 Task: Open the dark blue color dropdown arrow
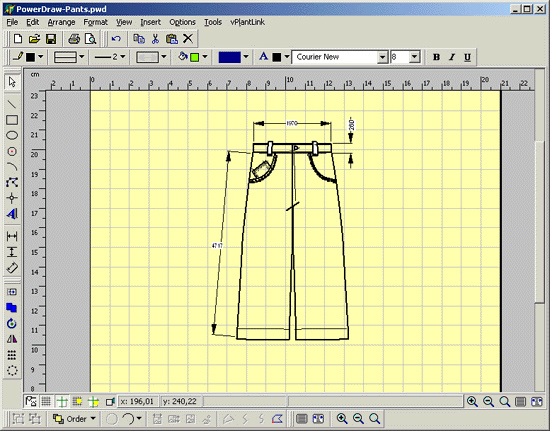tap(246, 56)
